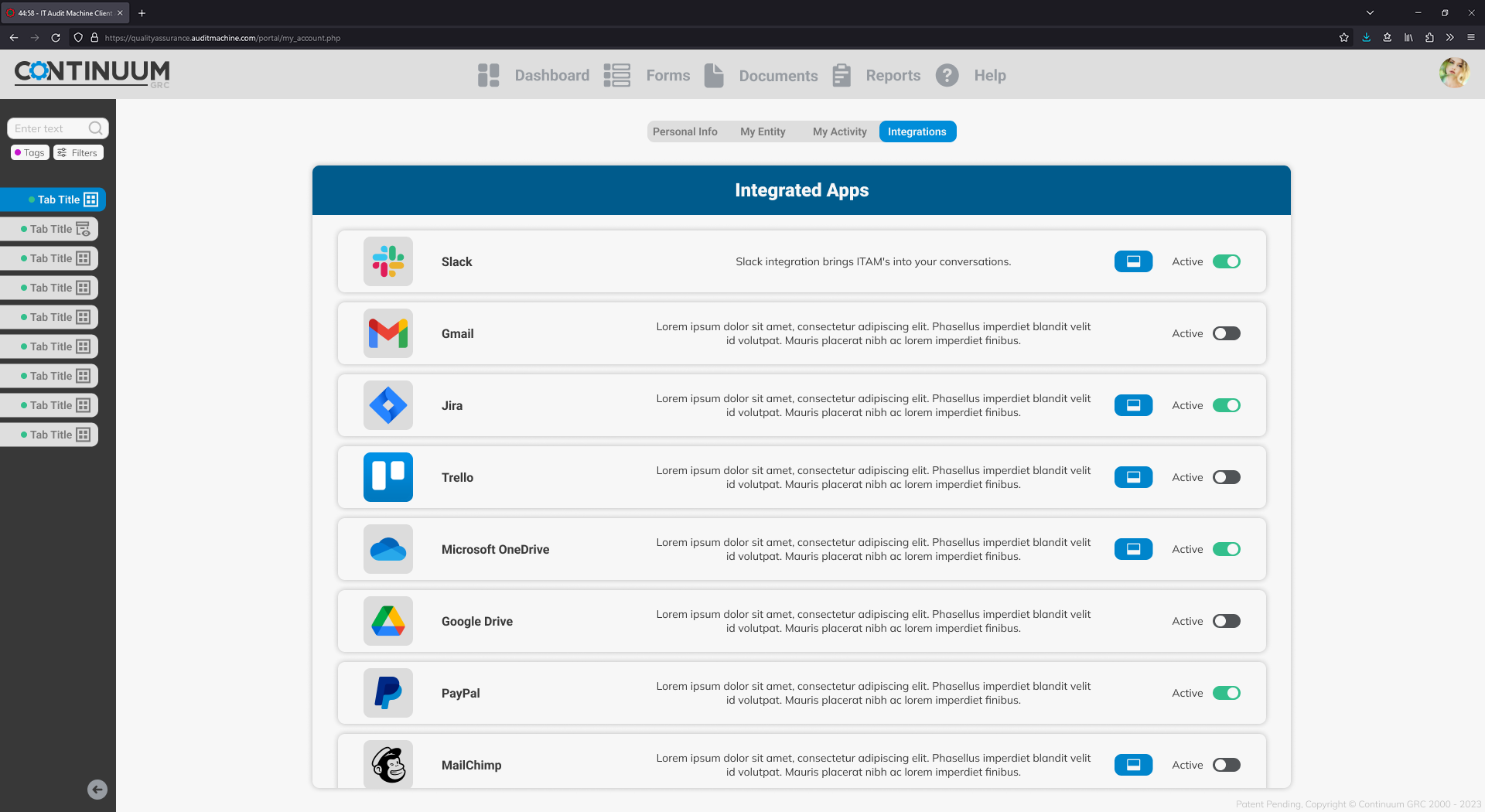The width and height of the screenshot is (1485, 812).
Task: Open the Filters options in sidebar
Action: [78, 152]
